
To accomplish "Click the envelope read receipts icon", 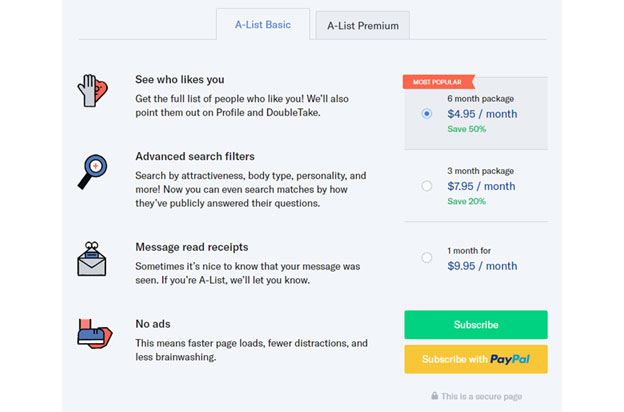I will coord(92,259).
